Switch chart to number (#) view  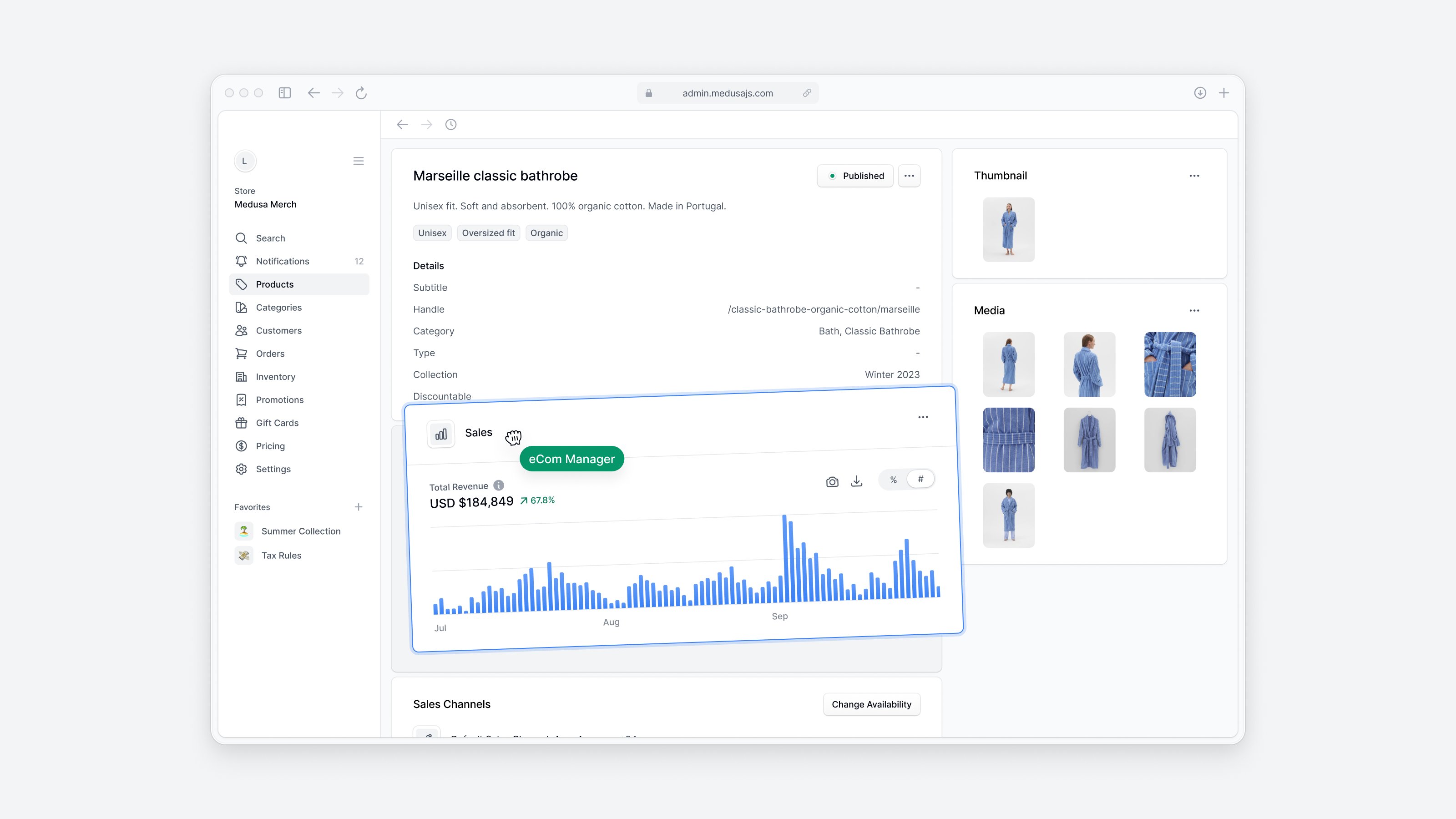pyautogui.click(x=920, y=479)
